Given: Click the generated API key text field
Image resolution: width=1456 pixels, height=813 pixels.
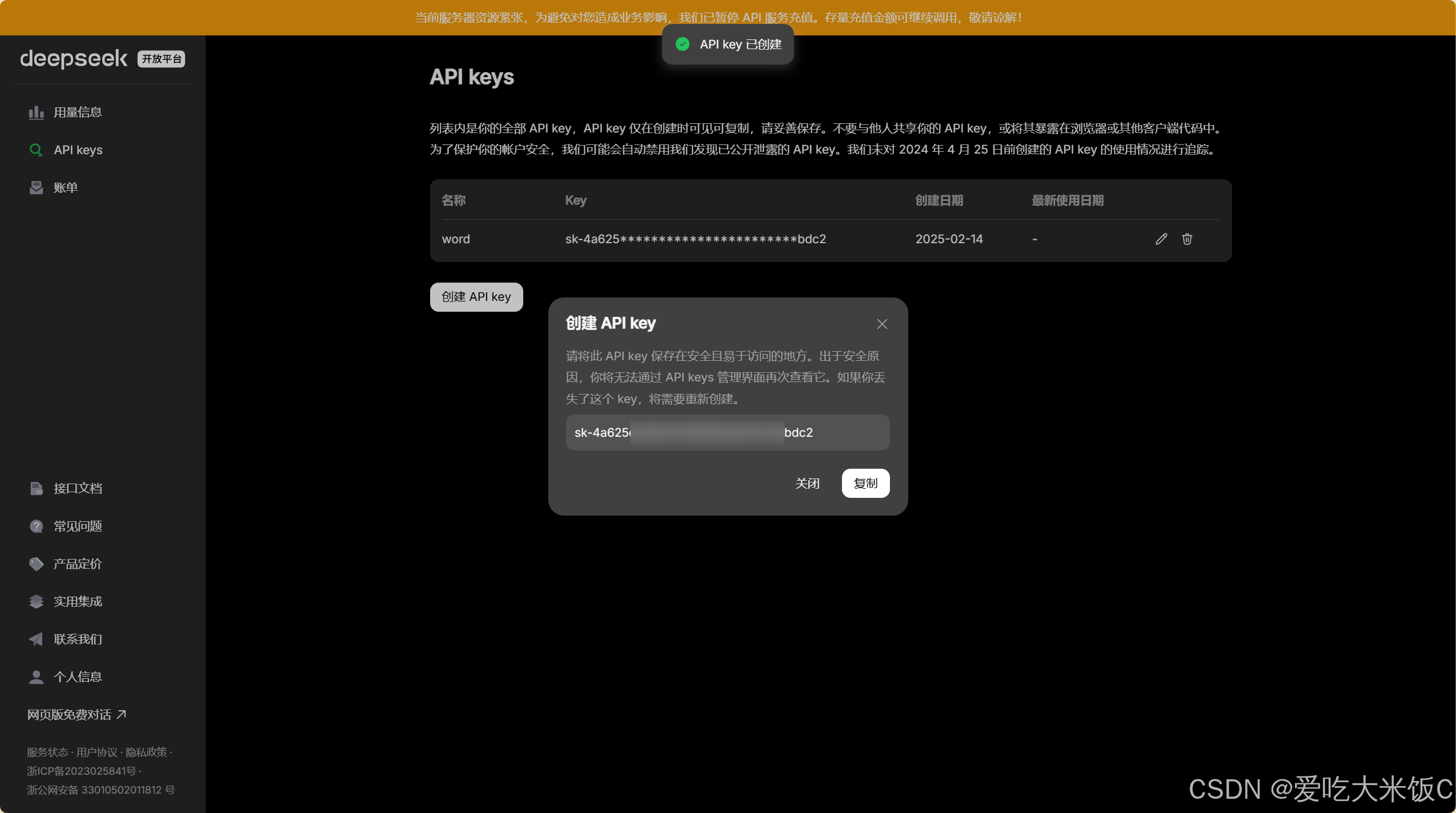Looking at the screenshot, I should pos(727,433).
